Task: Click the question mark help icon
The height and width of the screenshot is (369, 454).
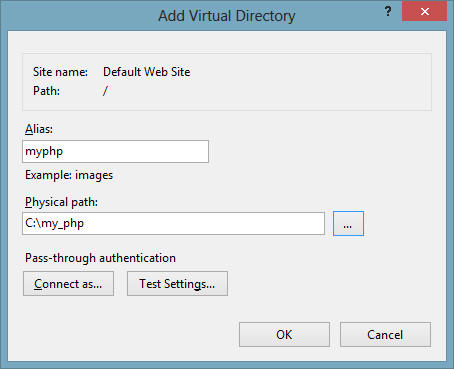Action: point(388,12)
